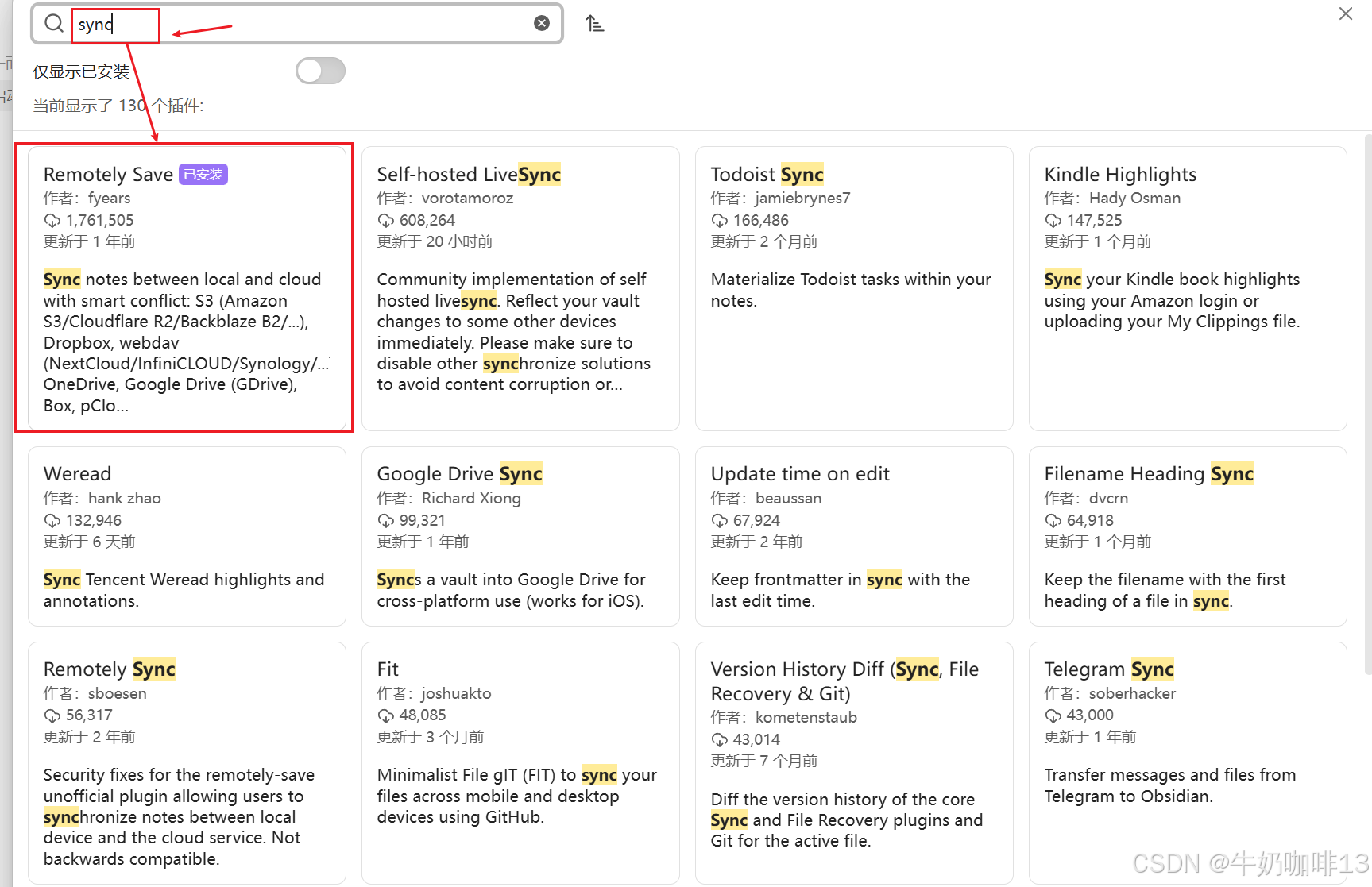Screen dimensions: 1372x887
Task: Click Telegram Sync description text
Action: pyautogui.click(x=1169, y=785)
